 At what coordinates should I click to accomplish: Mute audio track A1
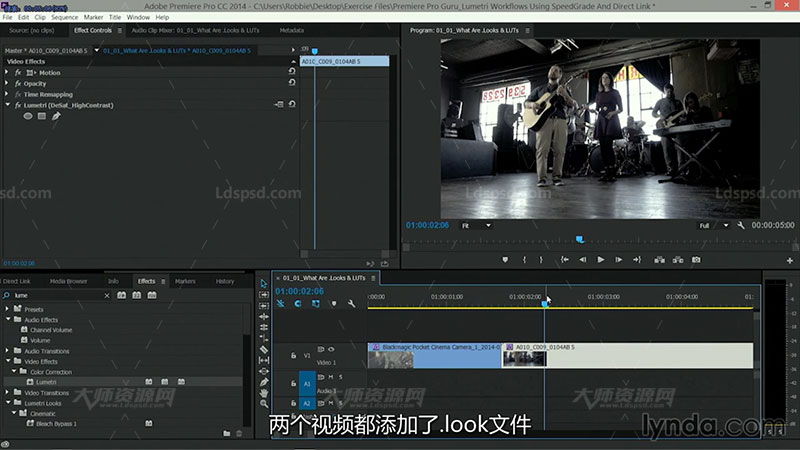[x=331, y=377]
